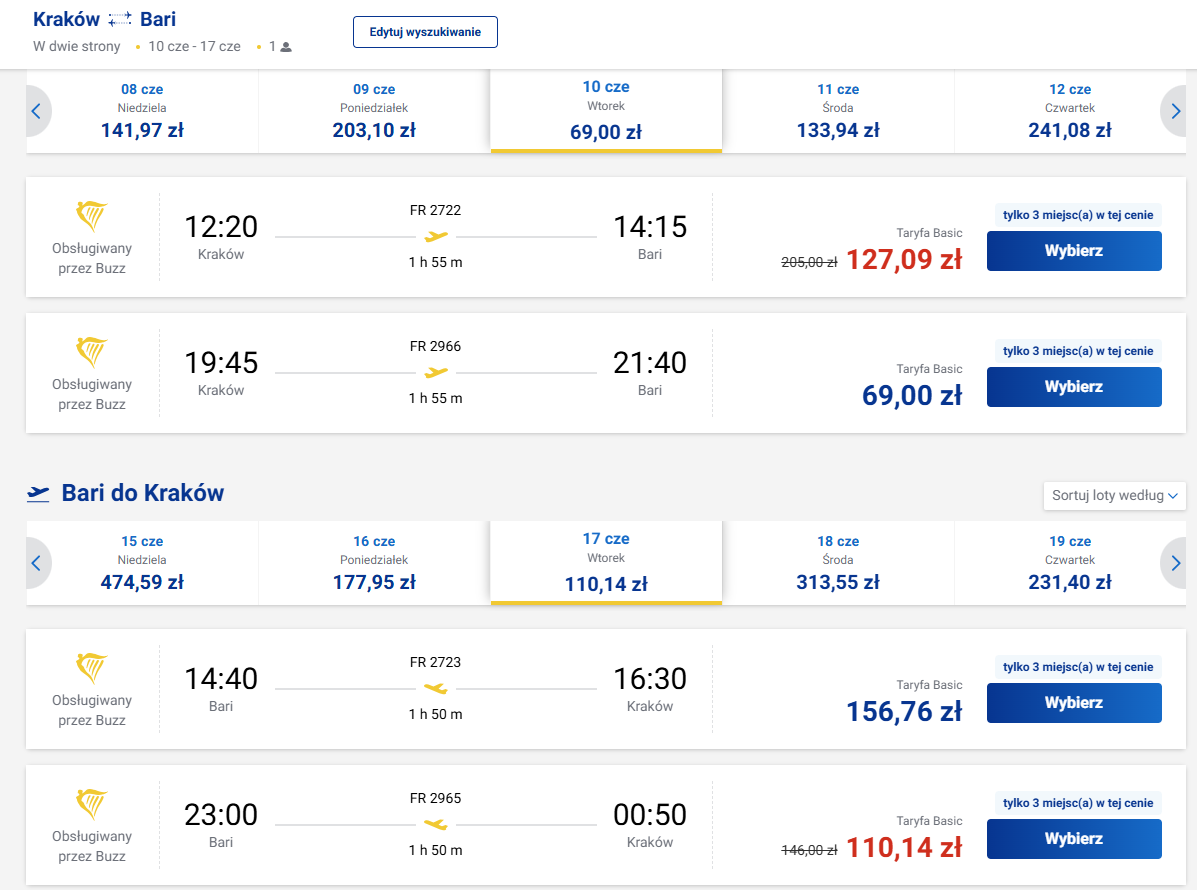Click the Edytuj wyszukiwanie button

click(425, 32)
